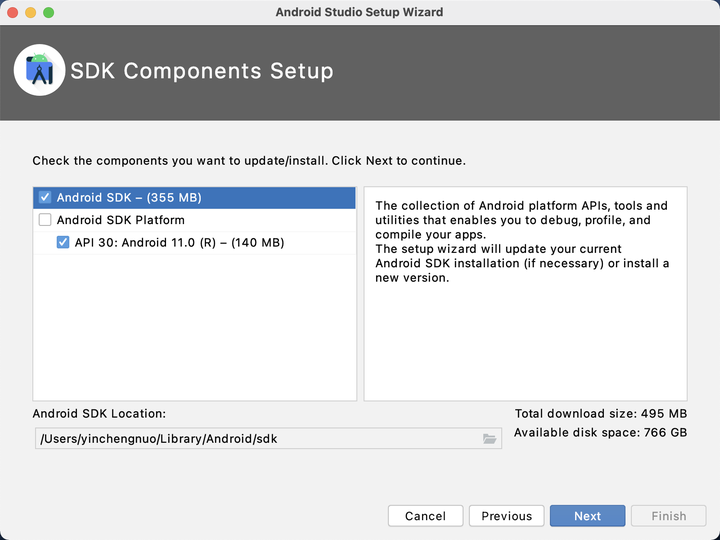The height and width of the screenshot is (540, 720).
Task: Focus the Android SDK Location path field
Action: [268, 439]
